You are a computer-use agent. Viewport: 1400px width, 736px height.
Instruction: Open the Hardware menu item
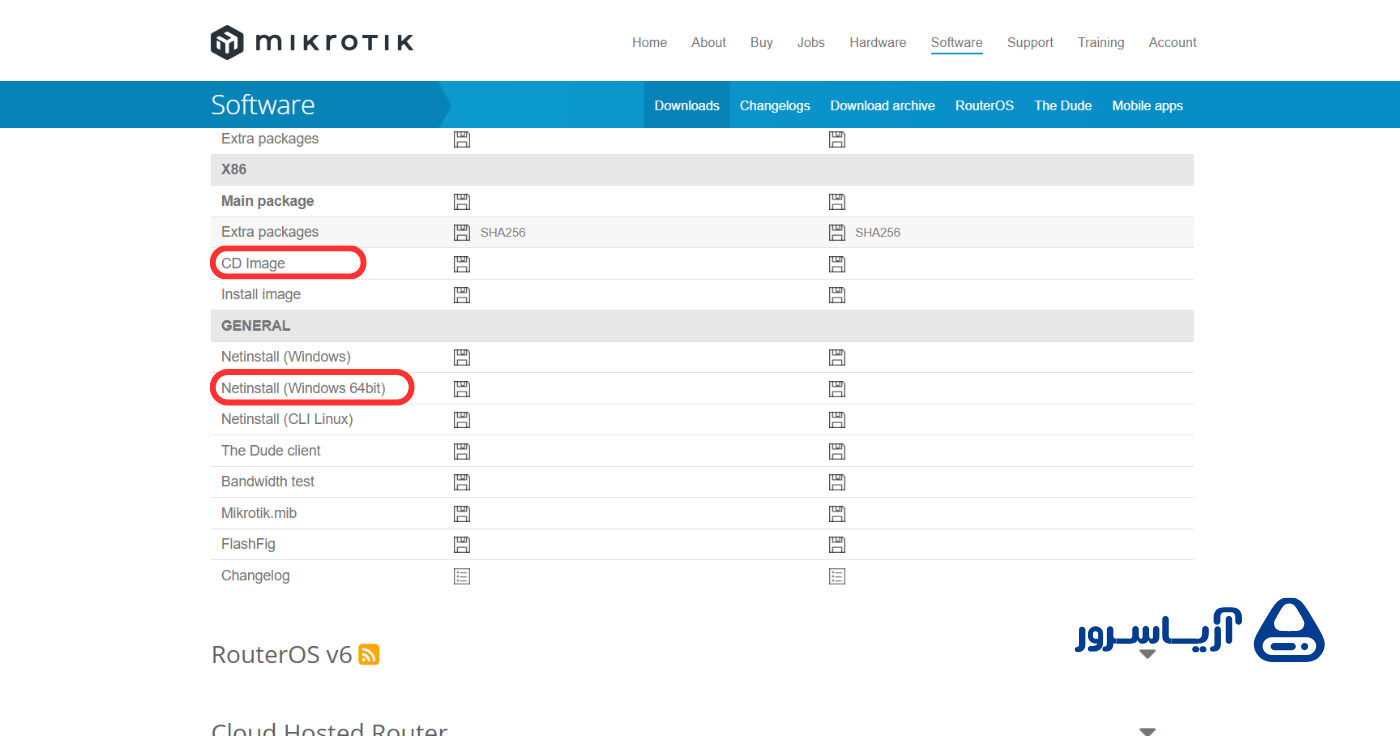click(x=878, y=42)
